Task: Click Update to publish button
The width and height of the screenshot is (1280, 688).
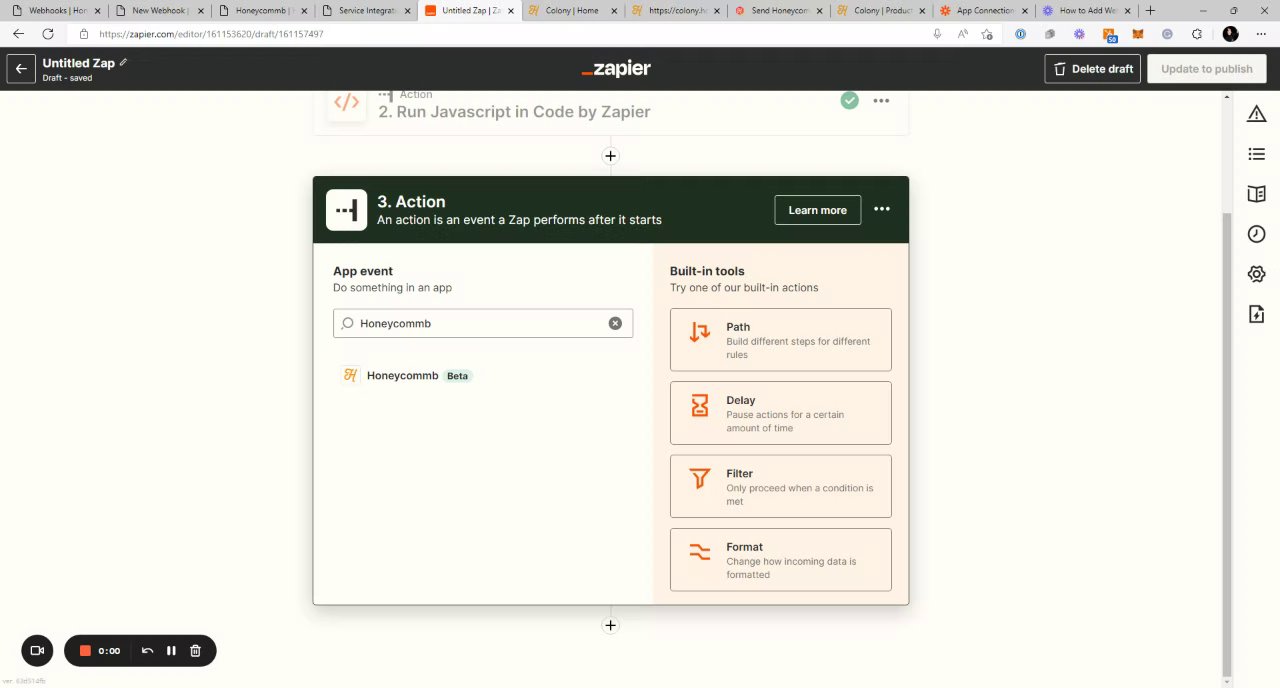Action: tap(1207, 69)
